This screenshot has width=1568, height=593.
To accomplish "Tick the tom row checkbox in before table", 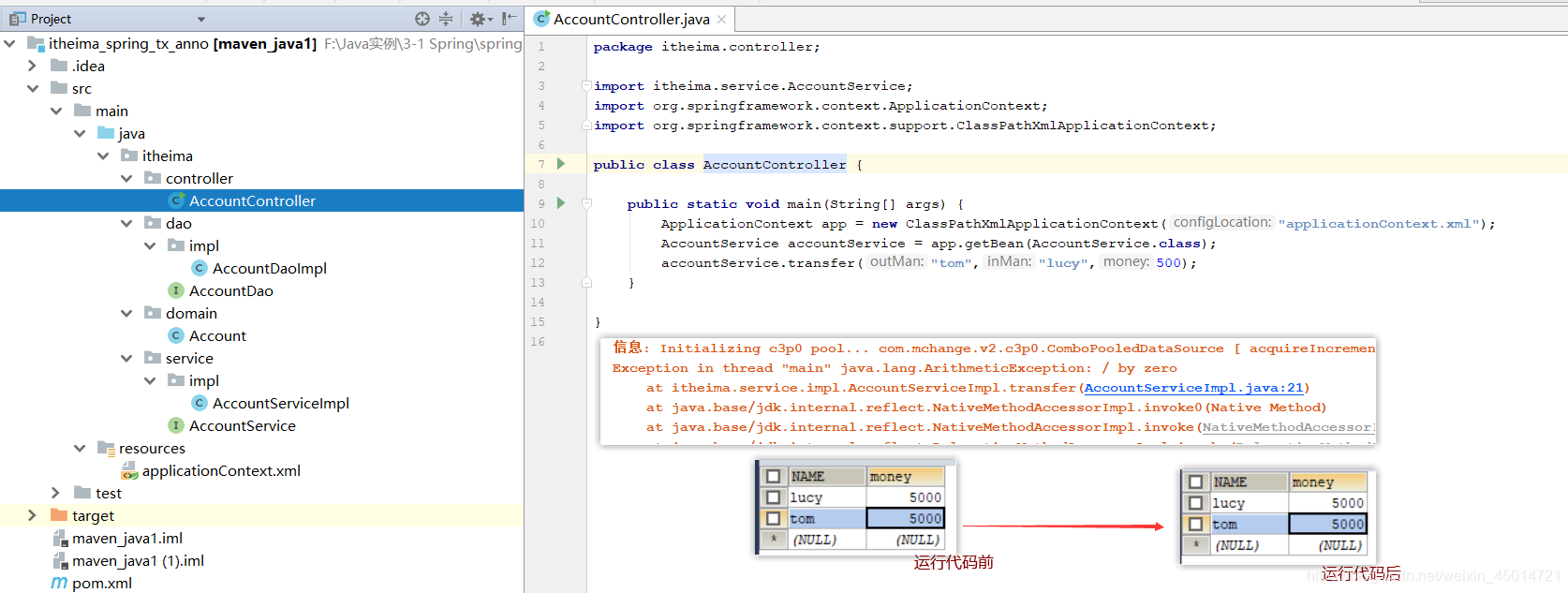I will (x=773, y=518).
